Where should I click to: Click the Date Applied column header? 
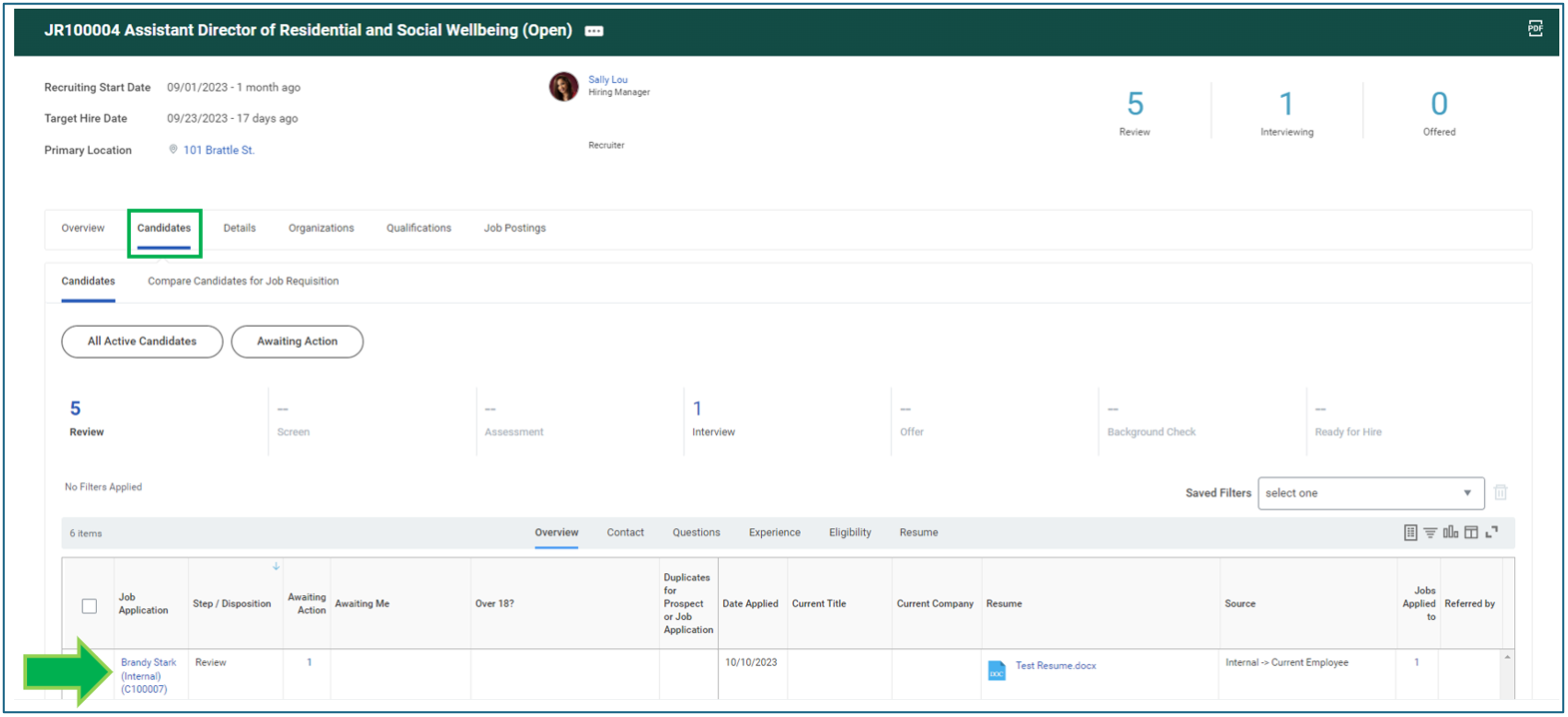(x=750, y=604)
